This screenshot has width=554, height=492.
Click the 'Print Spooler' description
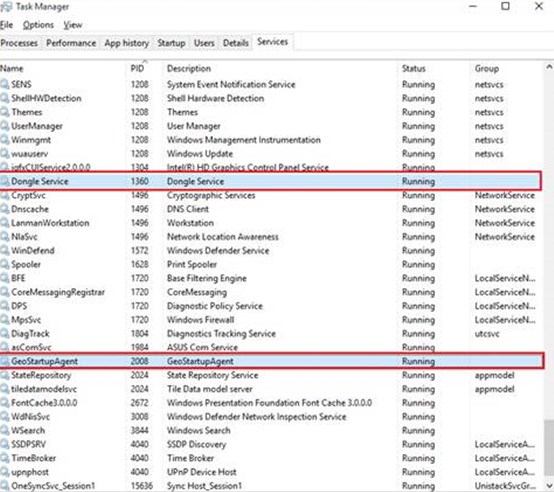point(192,264)
